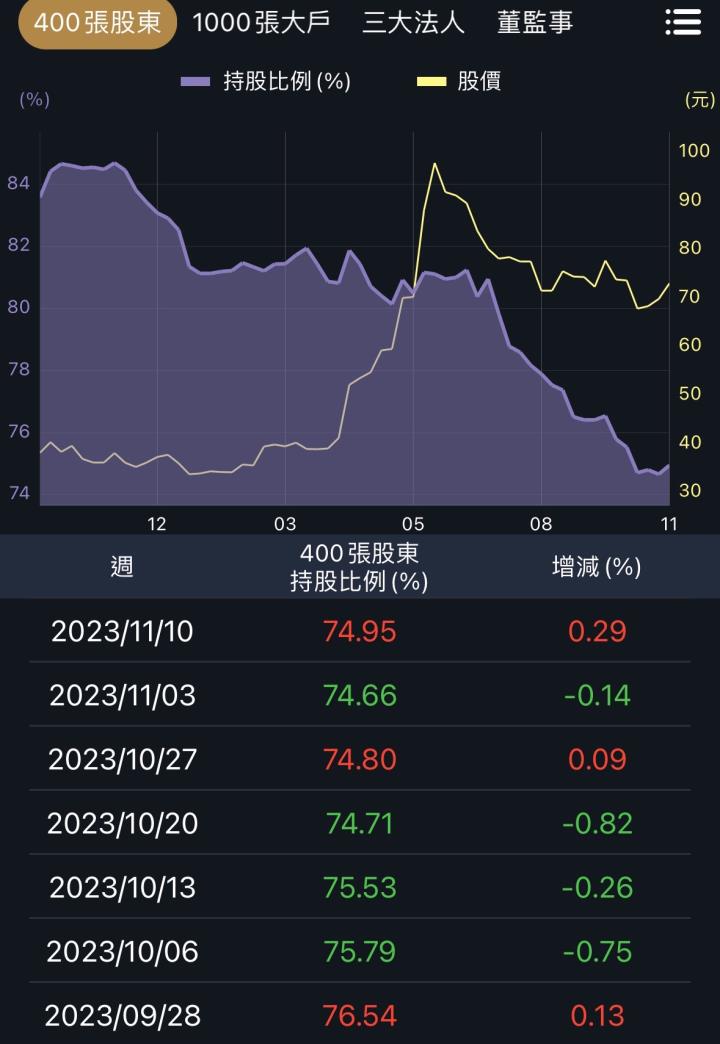Click the stock price peak on chart
Image resolution: width=720 pixels, height=1044 pixels.
(x=434, y=164)
